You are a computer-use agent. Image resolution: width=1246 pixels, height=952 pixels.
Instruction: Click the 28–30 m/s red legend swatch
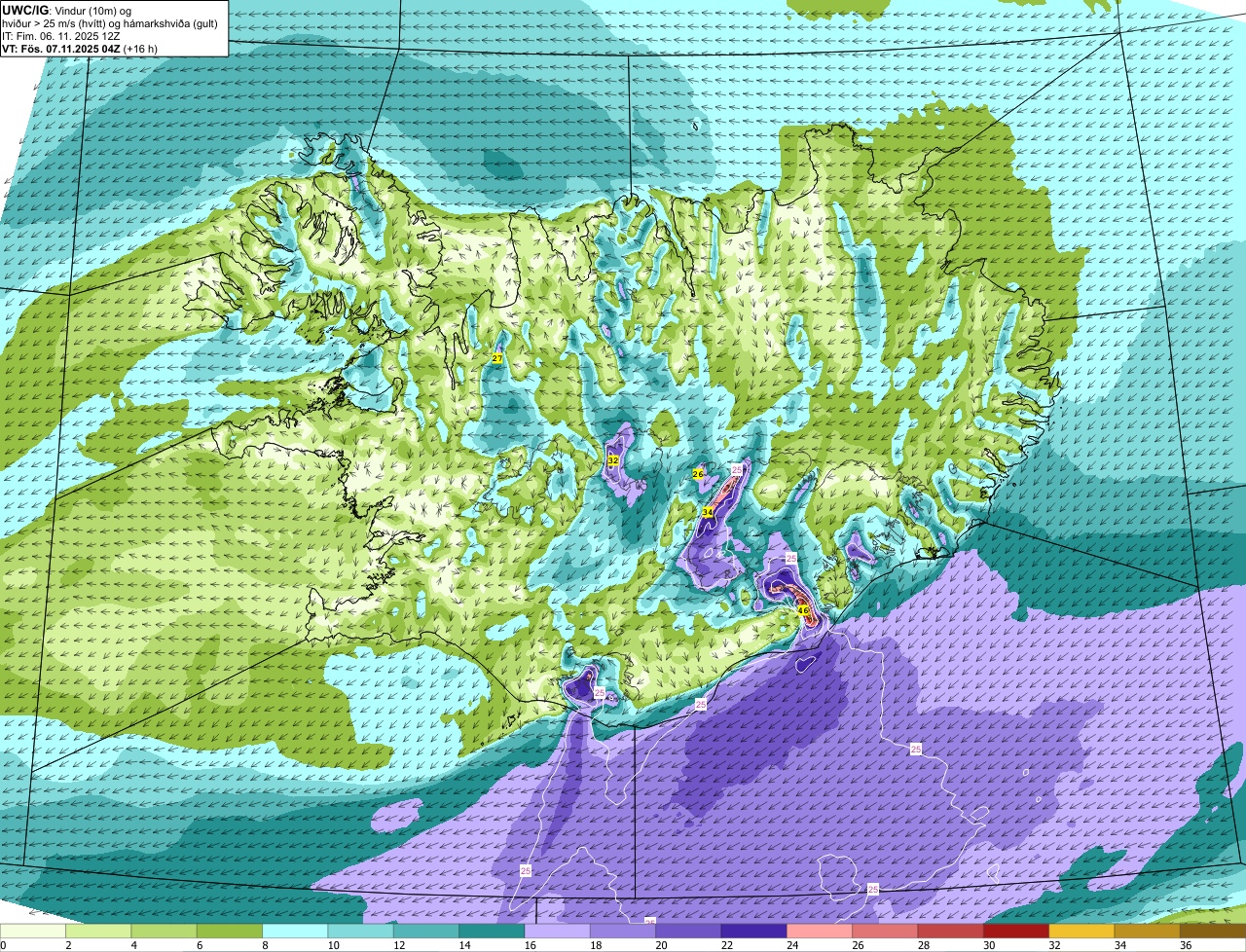click(x=950, y=932)
